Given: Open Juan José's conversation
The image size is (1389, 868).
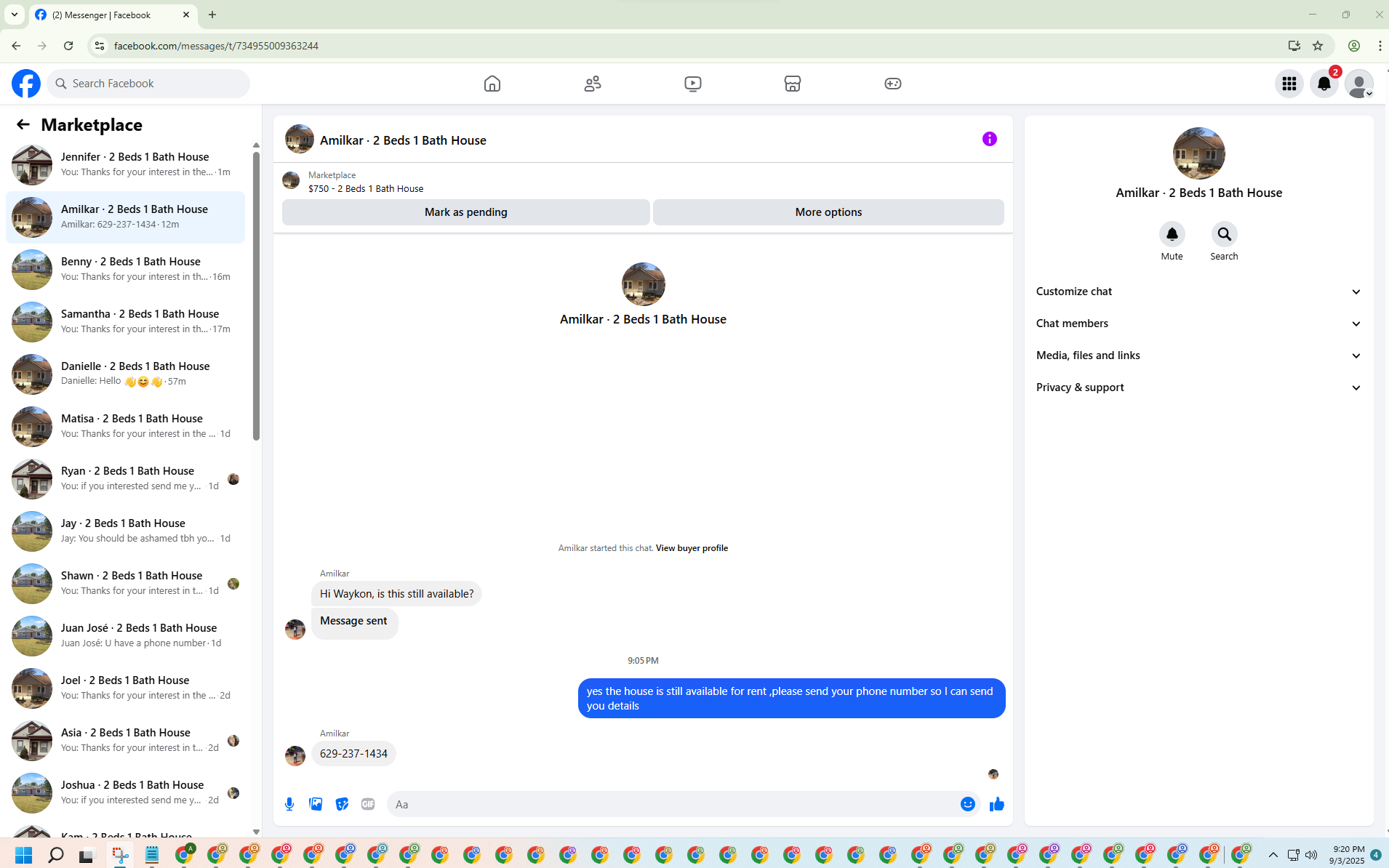Looking at the screenshot, I should click(125, 636).
